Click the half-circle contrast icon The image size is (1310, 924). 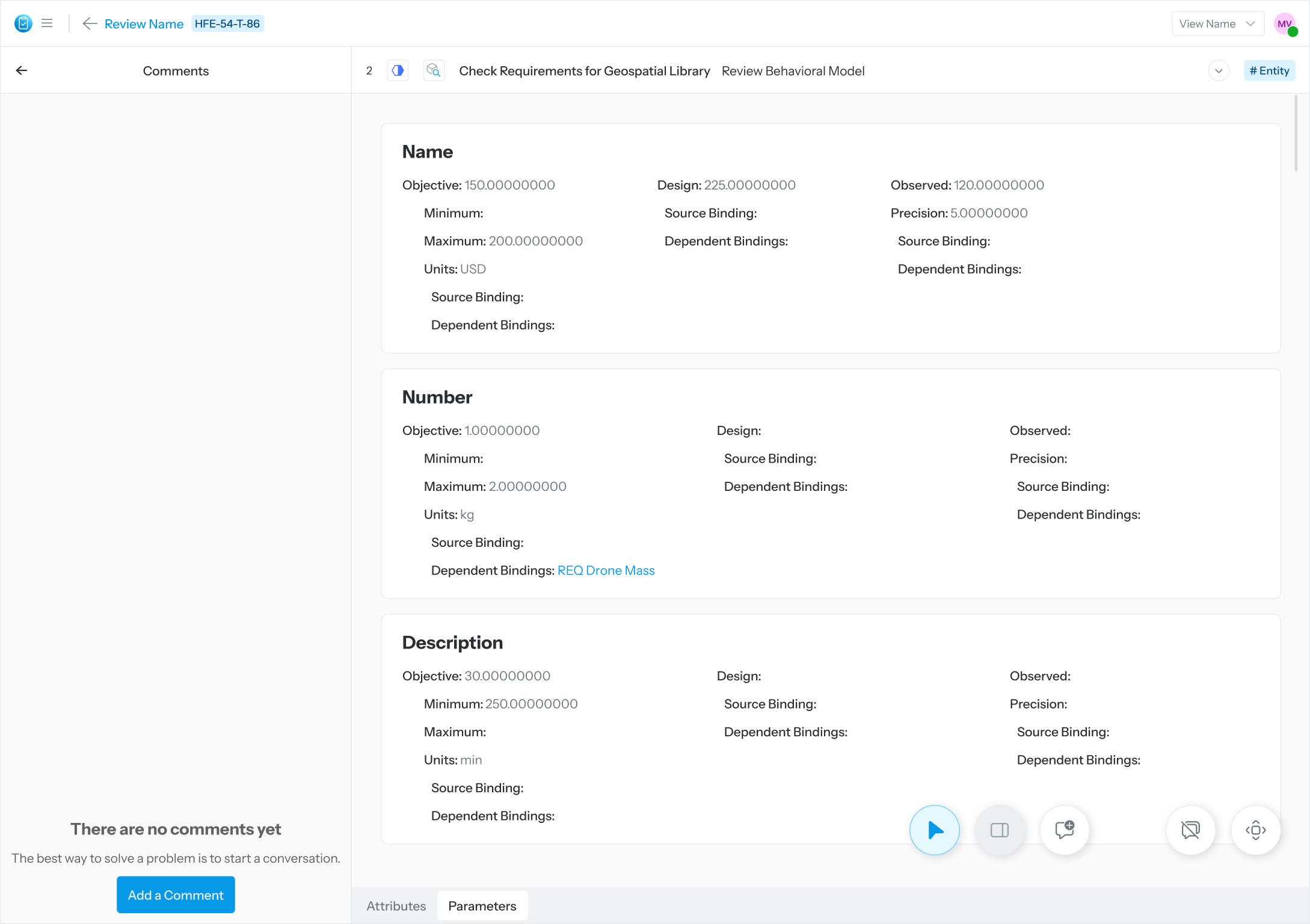pos(398,70)
